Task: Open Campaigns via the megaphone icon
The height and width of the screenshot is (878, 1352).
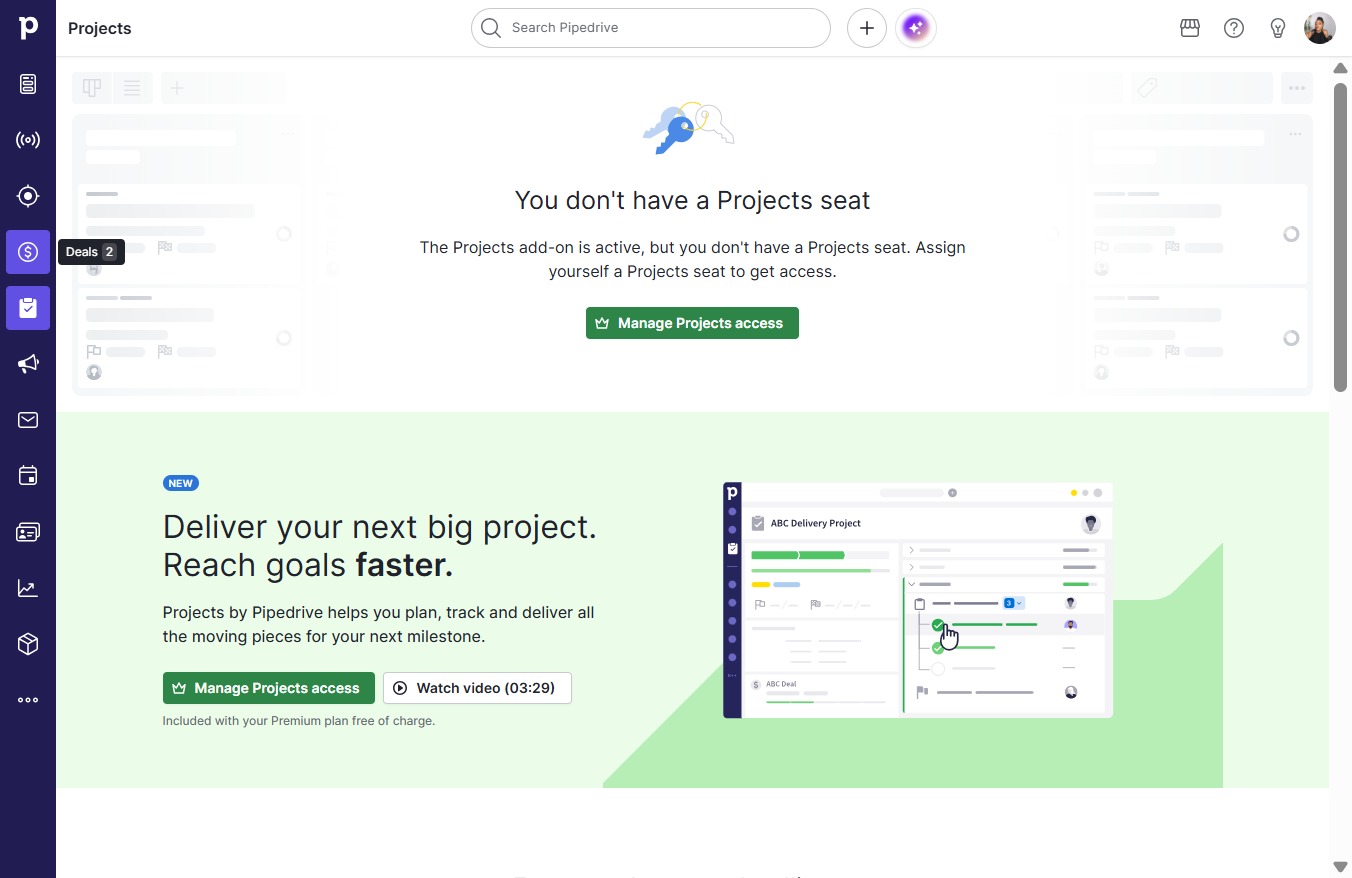Action: coord(28,364)
